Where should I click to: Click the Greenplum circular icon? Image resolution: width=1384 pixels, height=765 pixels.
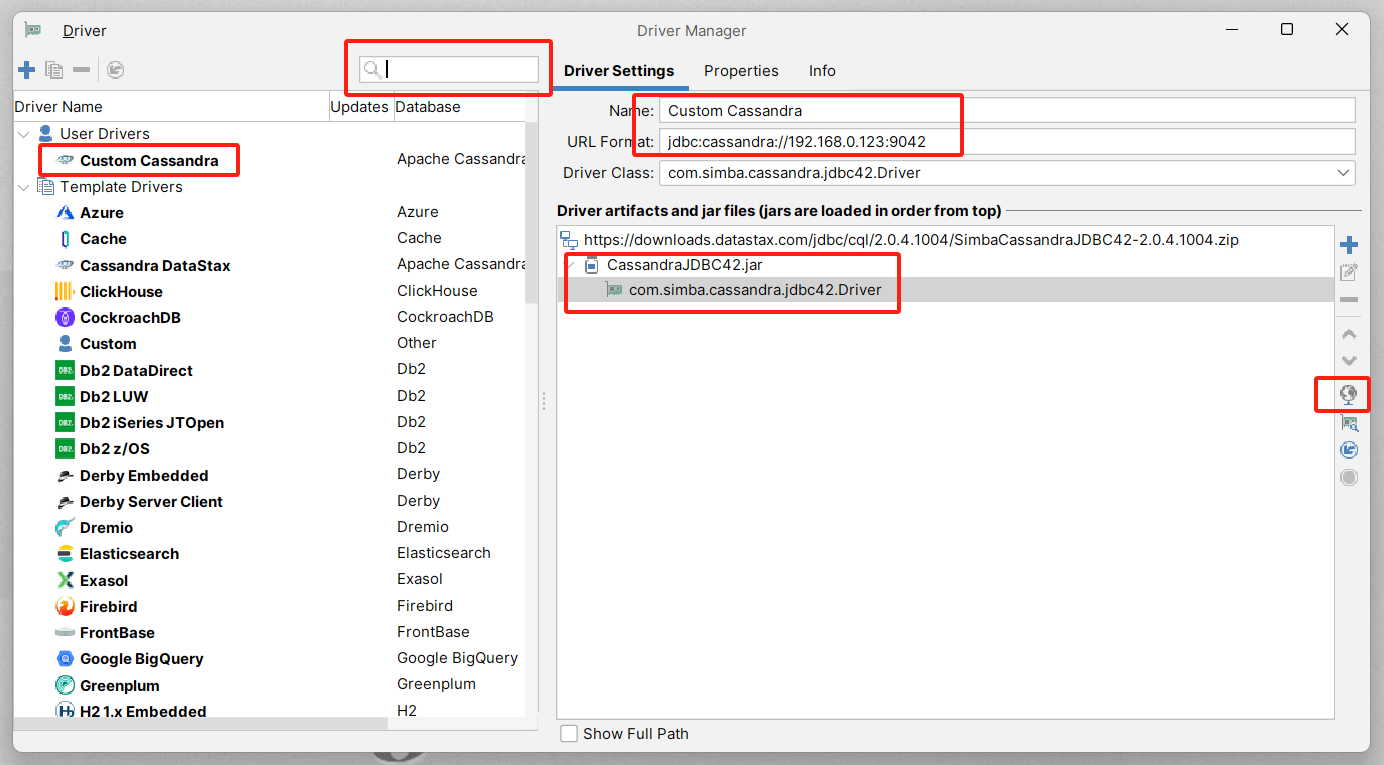coord(65,685)
